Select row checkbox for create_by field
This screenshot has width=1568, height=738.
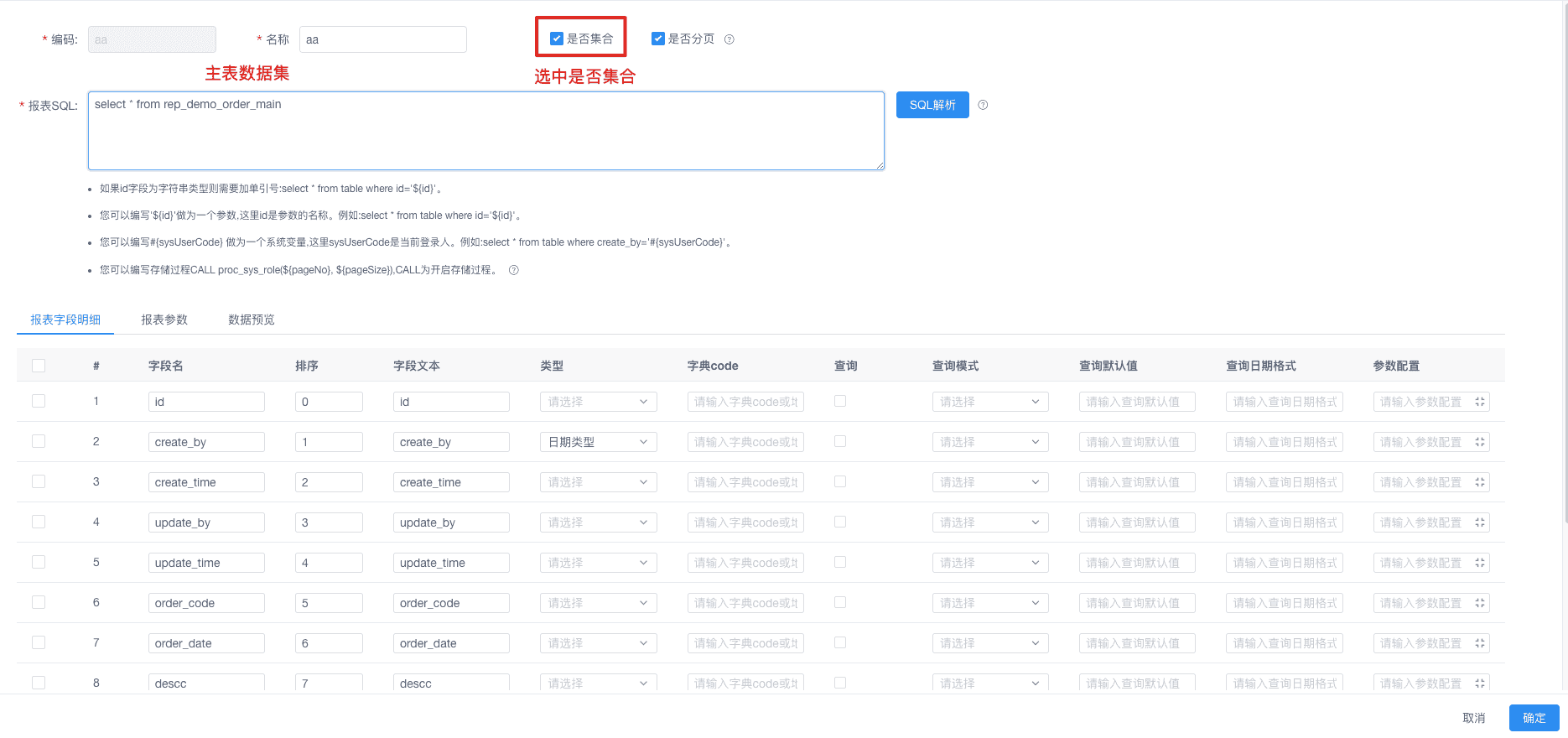tap(39, 441)
